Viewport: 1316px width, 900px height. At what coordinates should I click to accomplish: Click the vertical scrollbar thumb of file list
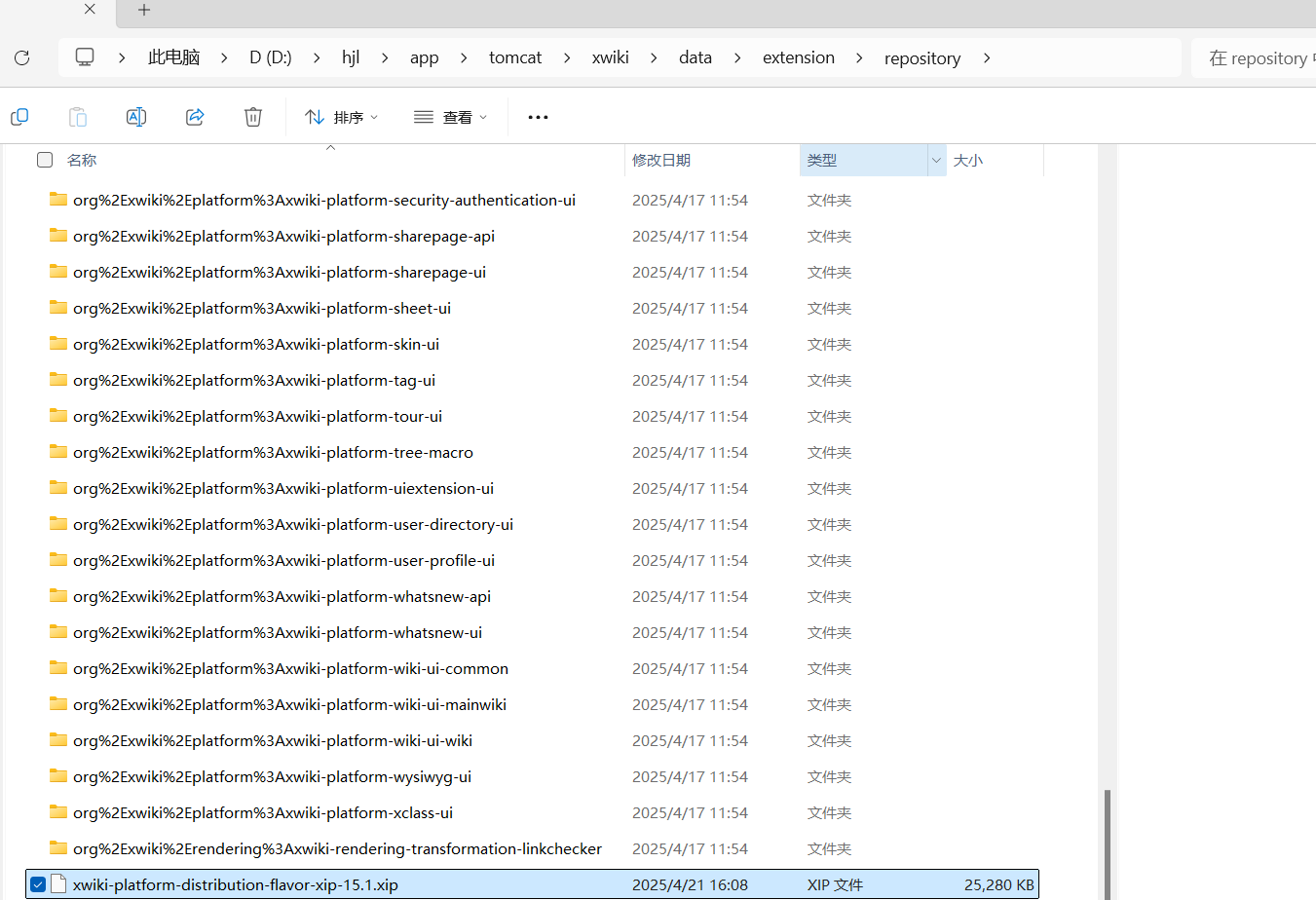pos(1108,844)
